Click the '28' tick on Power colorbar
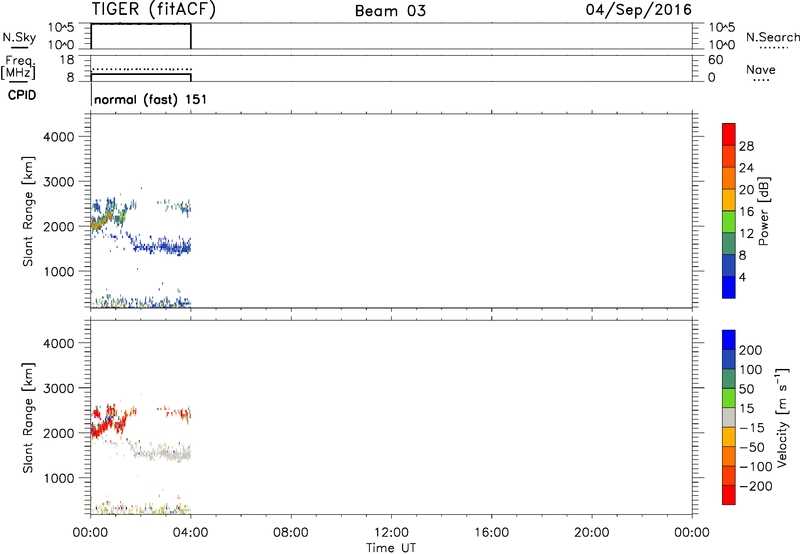The image size is (800, 554). [746, 146]
